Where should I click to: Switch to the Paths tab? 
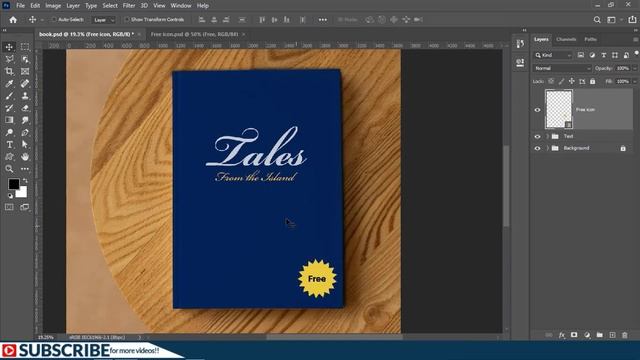tap(590, 40)
